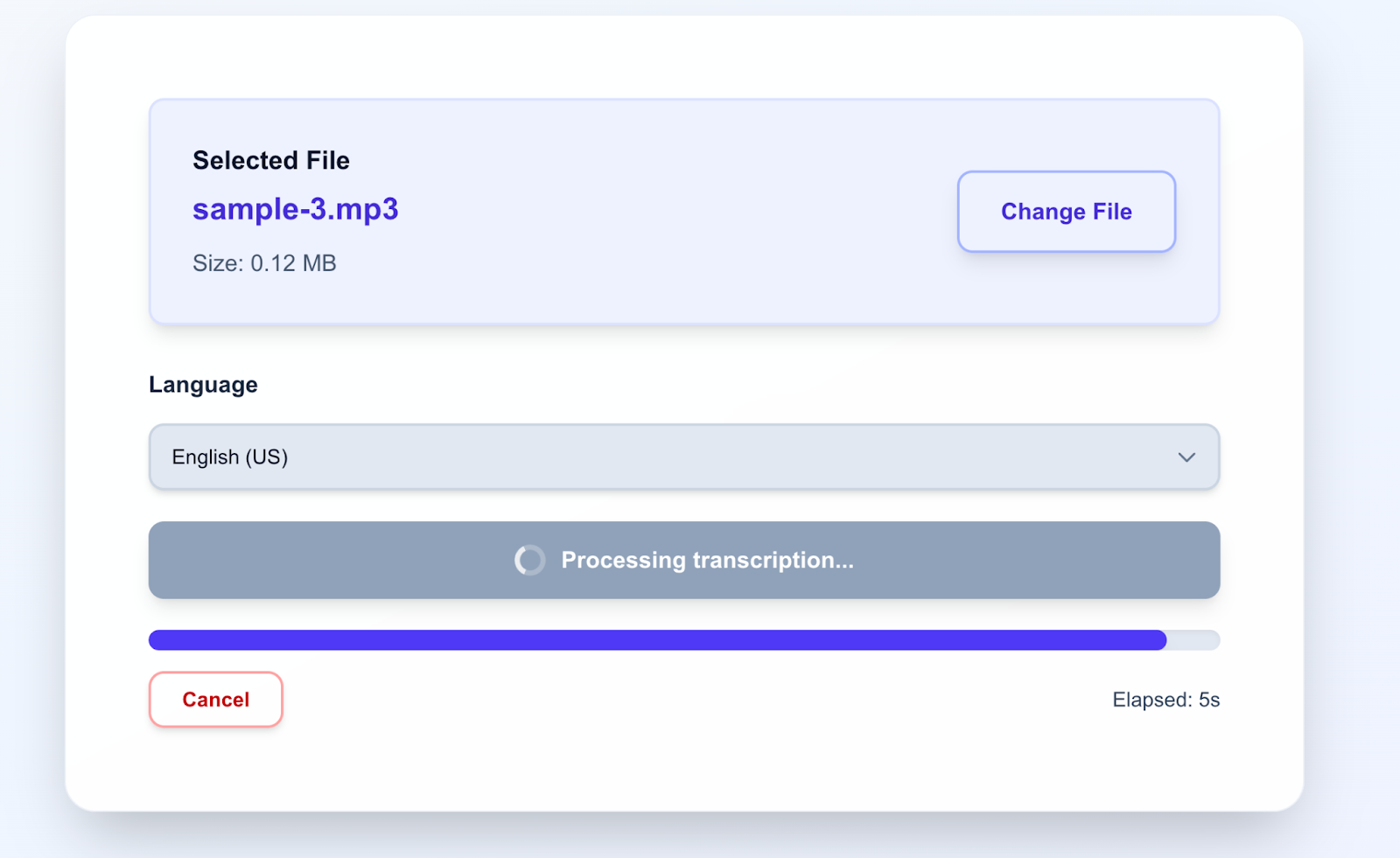
Task: Click the progress bar's right edge
Action: pos(1214,640)
